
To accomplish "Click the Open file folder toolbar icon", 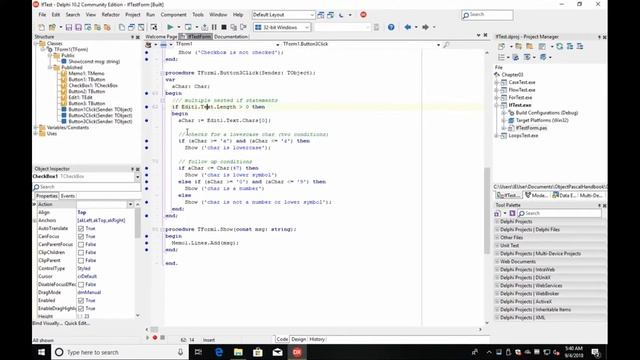I will [x=52, y=27].
